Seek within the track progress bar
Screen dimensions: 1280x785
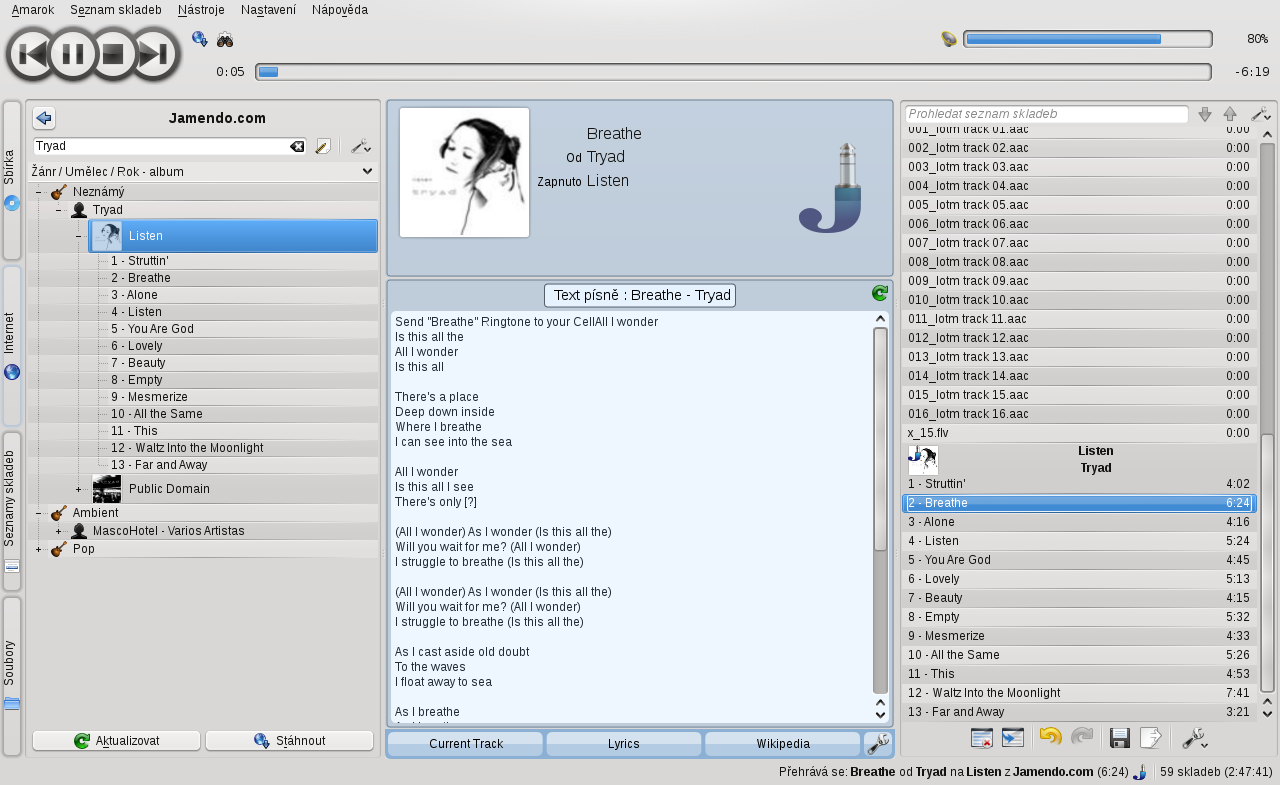pos(733,72)
